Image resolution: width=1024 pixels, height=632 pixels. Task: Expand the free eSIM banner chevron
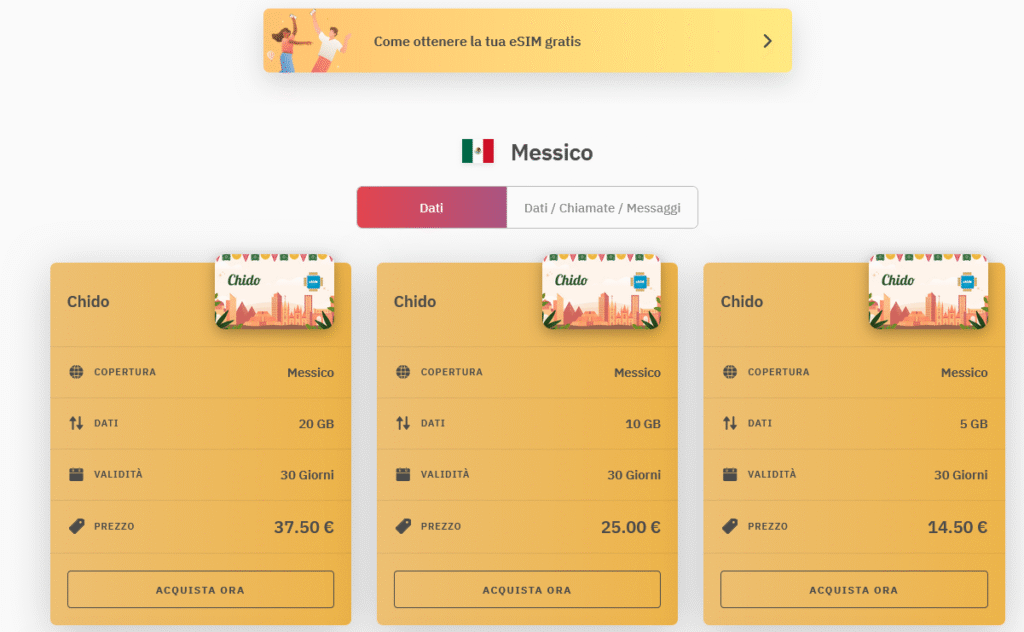click(767, 41)
